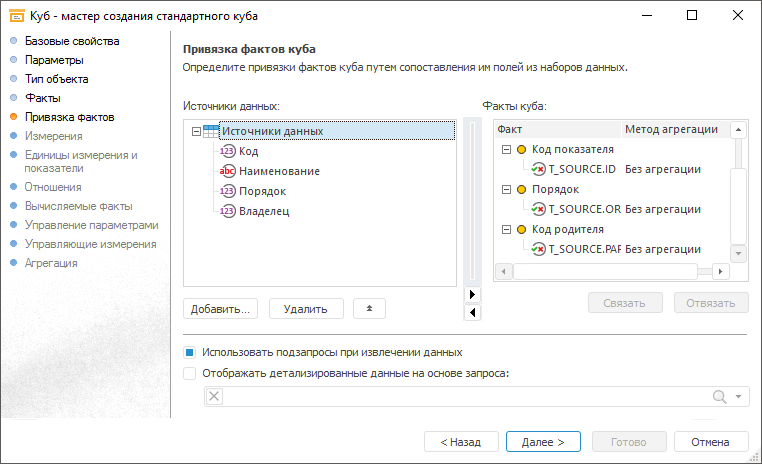Enable the show detailed data by query checkbox
Screen dimensions: 762x464
[190, 373]
